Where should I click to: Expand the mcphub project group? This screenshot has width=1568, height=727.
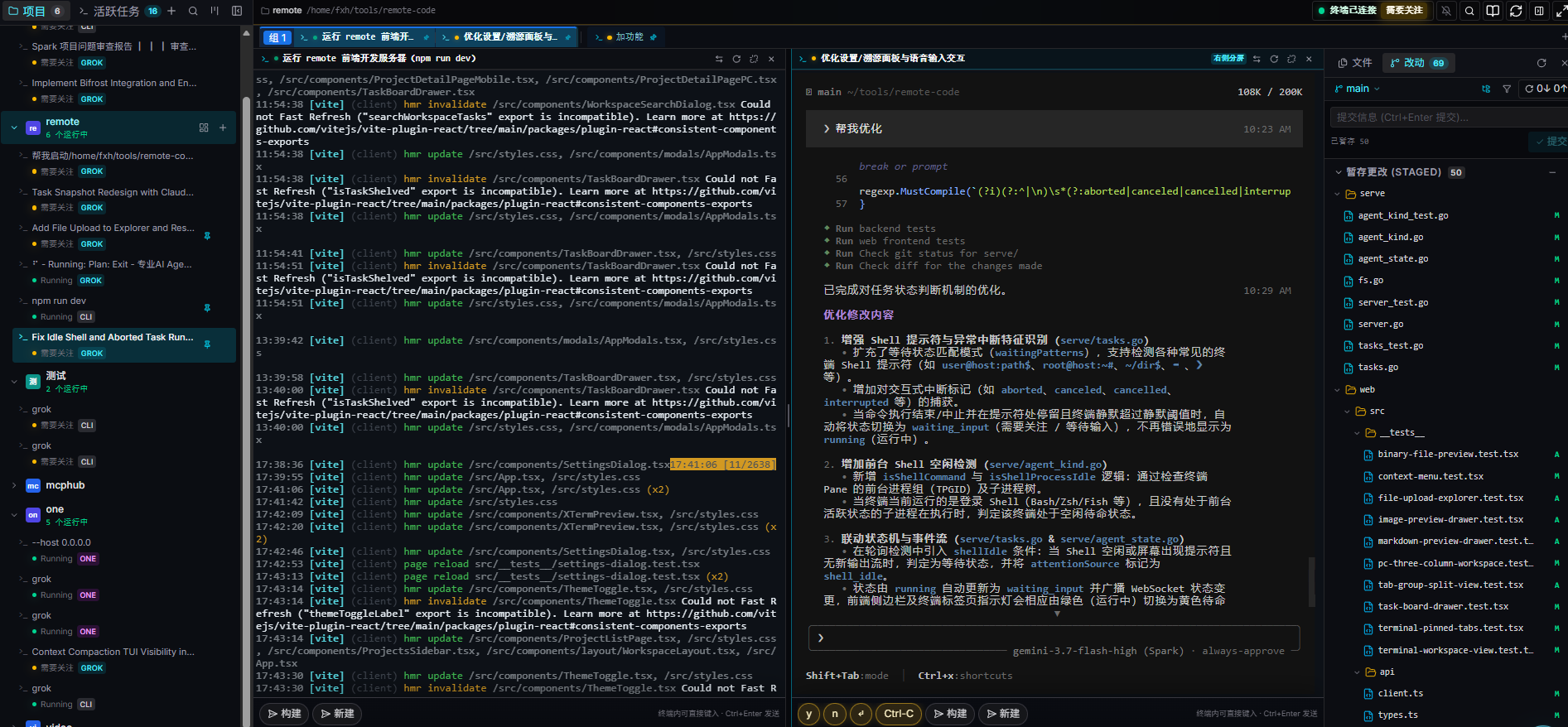(x=14, y=485)
